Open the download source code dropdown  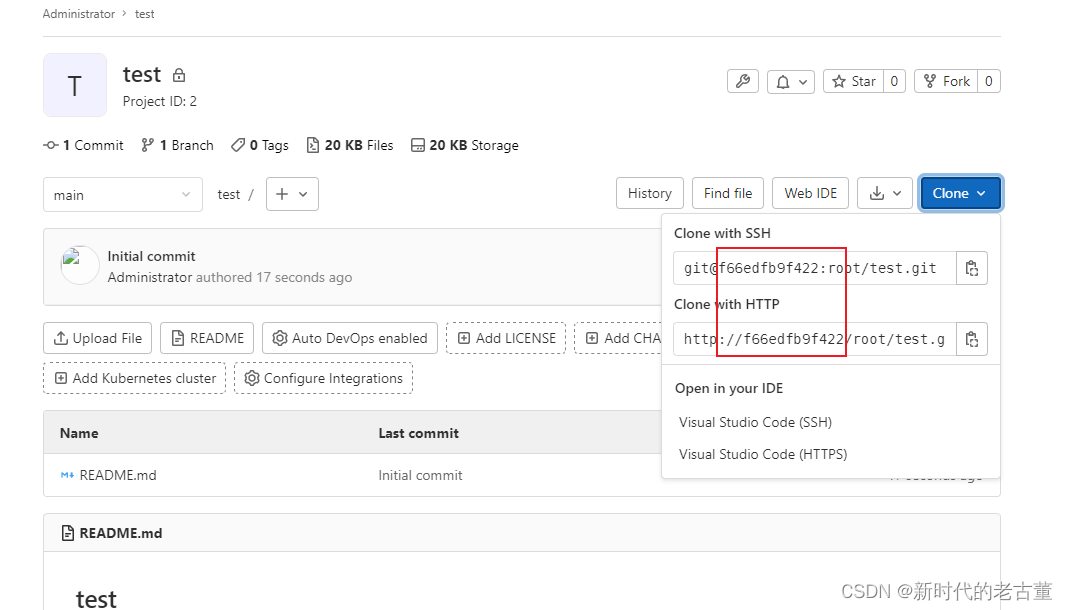[x=885, y=194]
